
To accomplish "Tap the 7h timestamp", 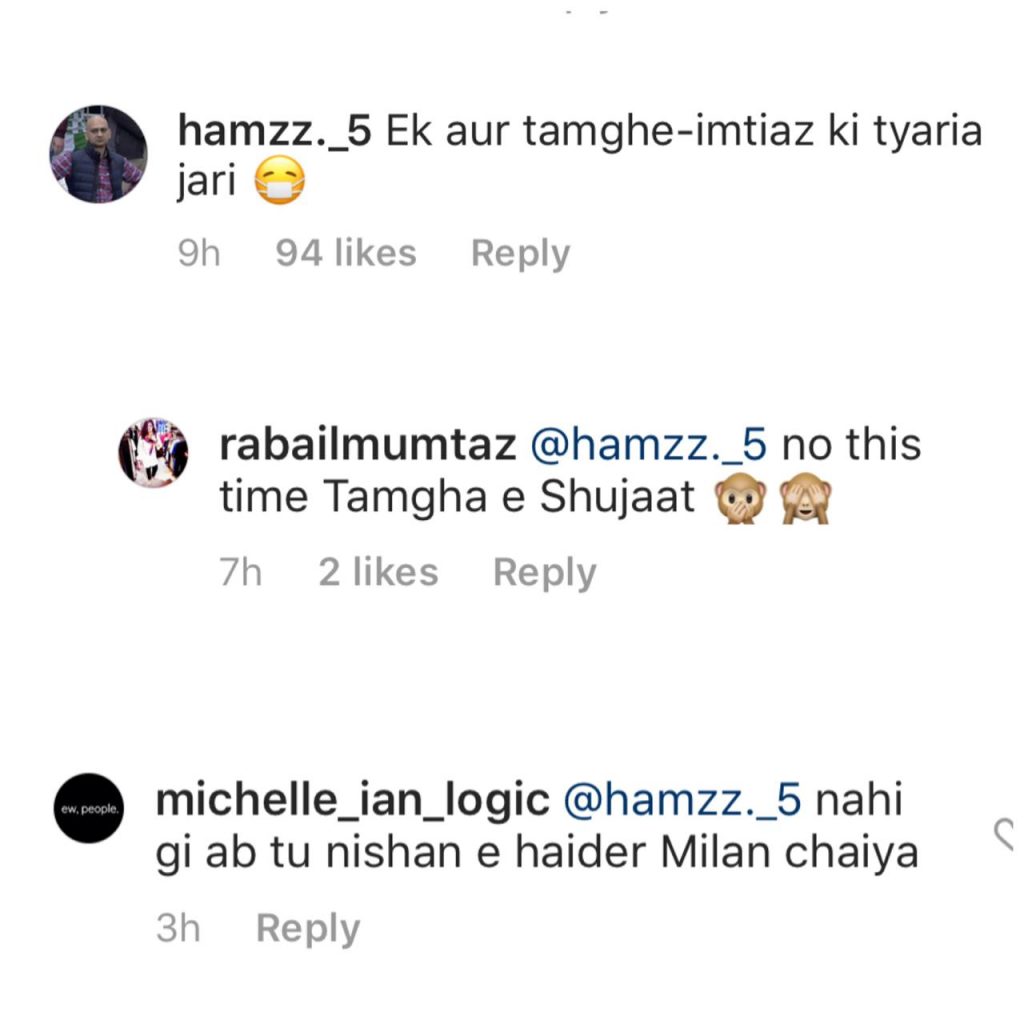I will pos(240,573).
